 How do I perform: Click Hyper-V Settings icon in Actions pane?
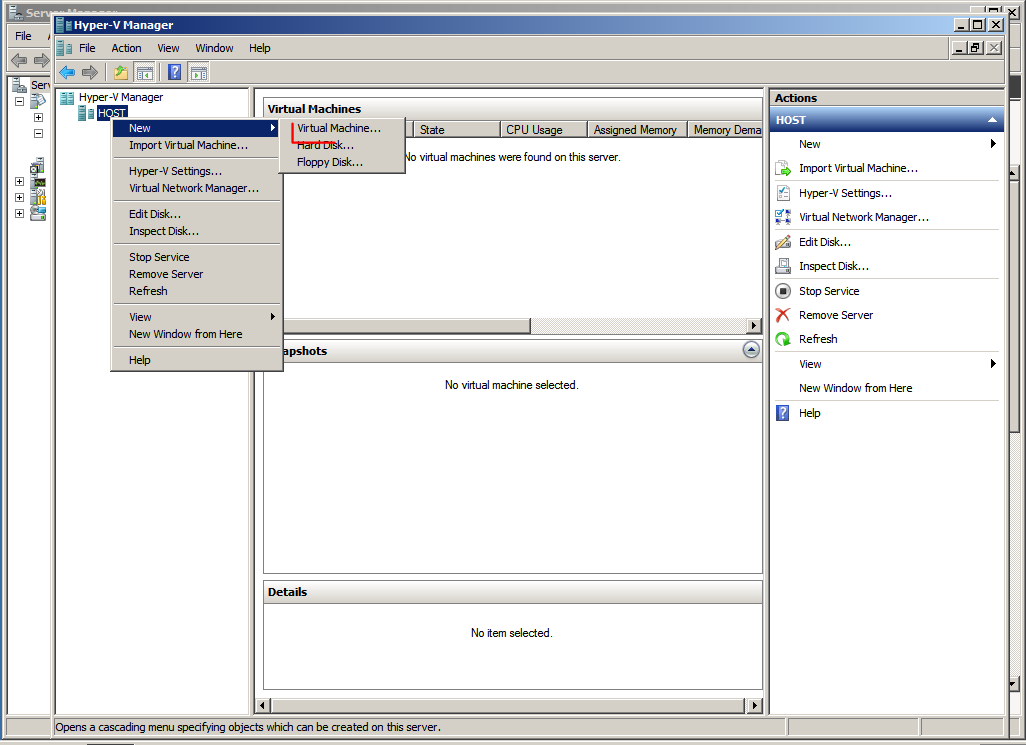tap(783, 193)
